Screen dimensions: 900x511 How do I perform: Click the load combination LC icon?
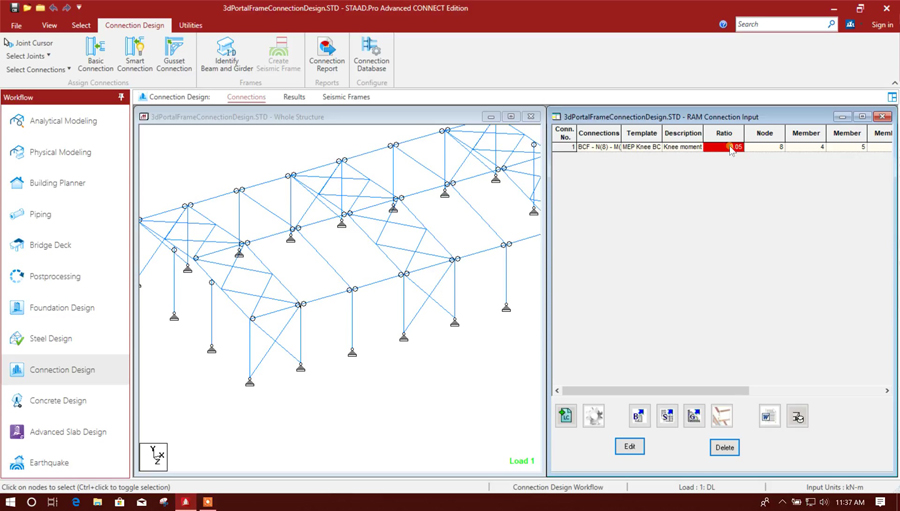point(566,416)
